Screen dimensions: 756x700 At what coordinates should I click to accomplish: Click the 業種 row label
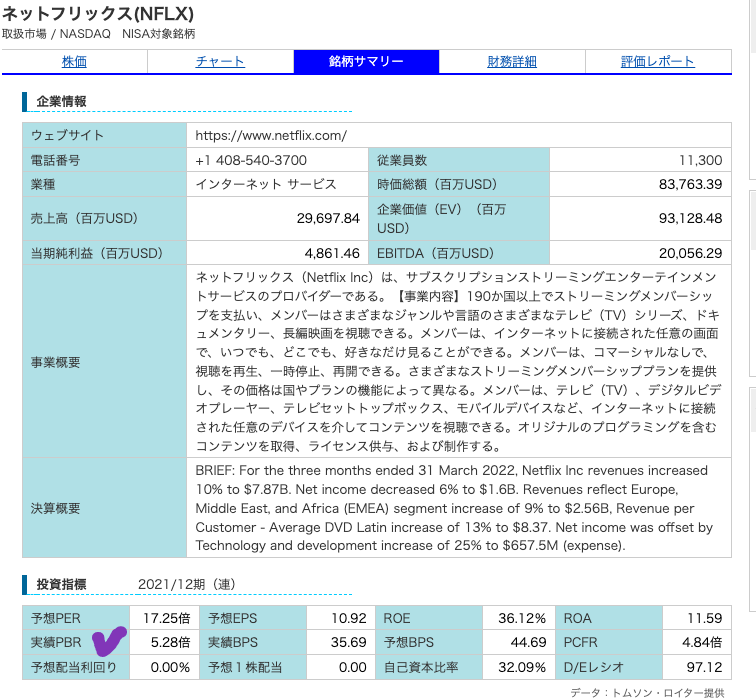(x=43, y=184)
